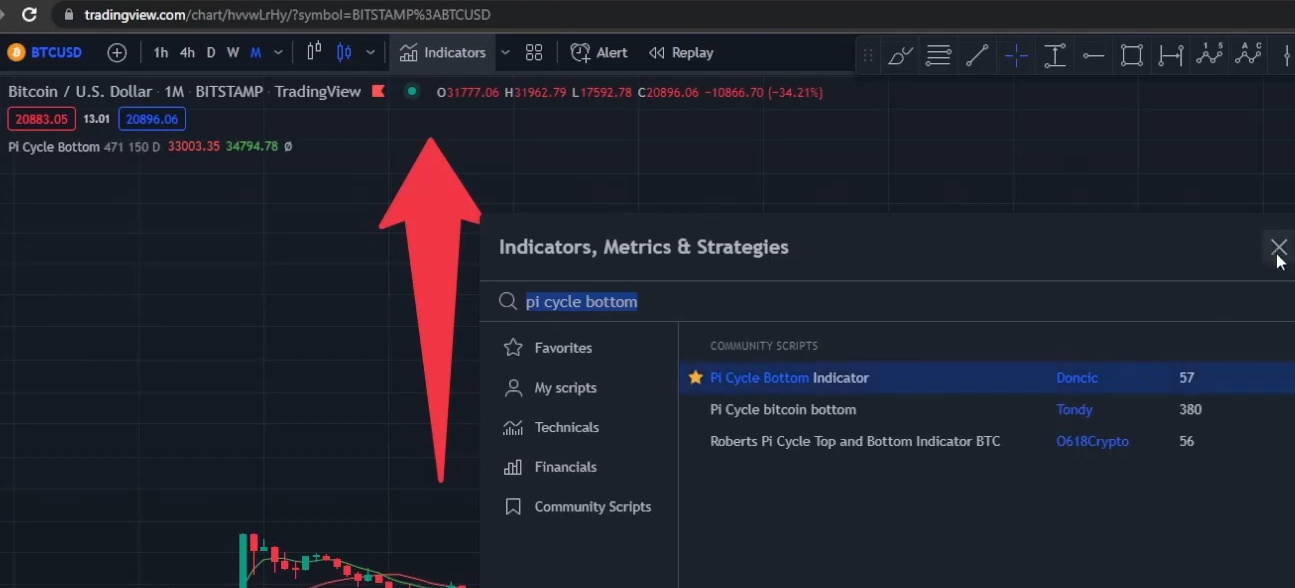Select the monthly M timeframe
Image resolution: width=1295 pixels, height=588 pixels.
coord(256,53)
